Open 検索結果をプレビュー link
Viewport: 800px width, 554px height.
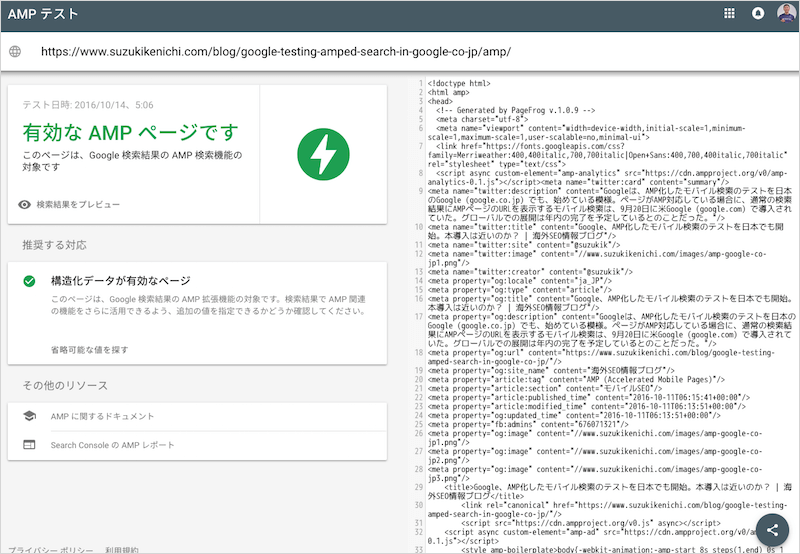(78, 205)
